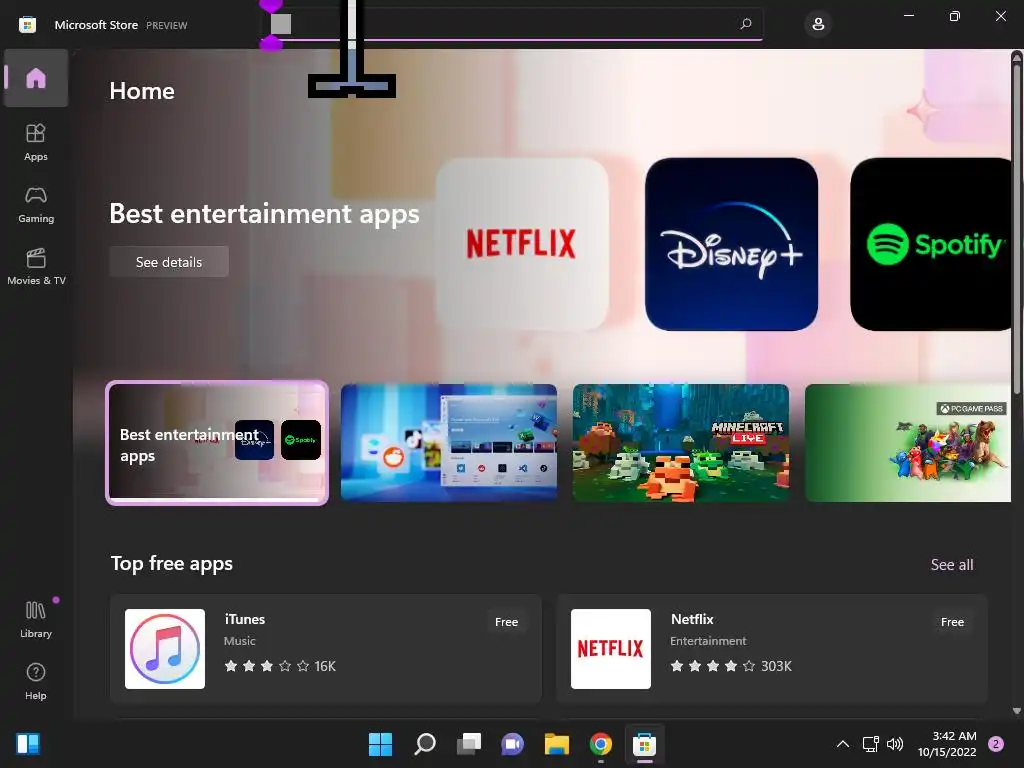This screenshot has height=768, width=1024.
Task: Select the Best entertainment apps carousel card
Action: [217, 443]
